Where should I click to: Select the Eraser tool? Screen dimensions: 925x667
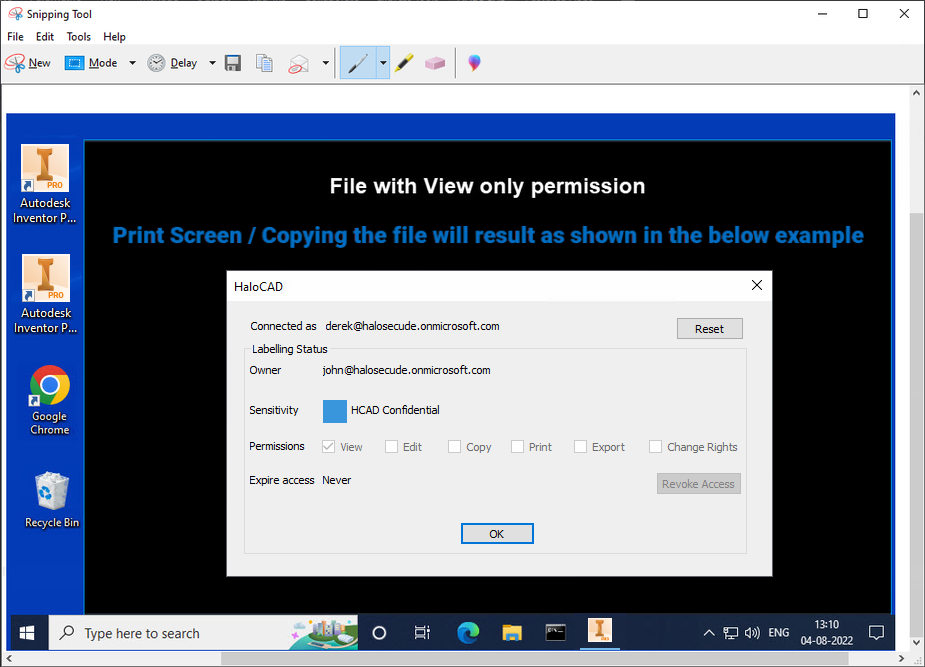(x=434, y=63)
